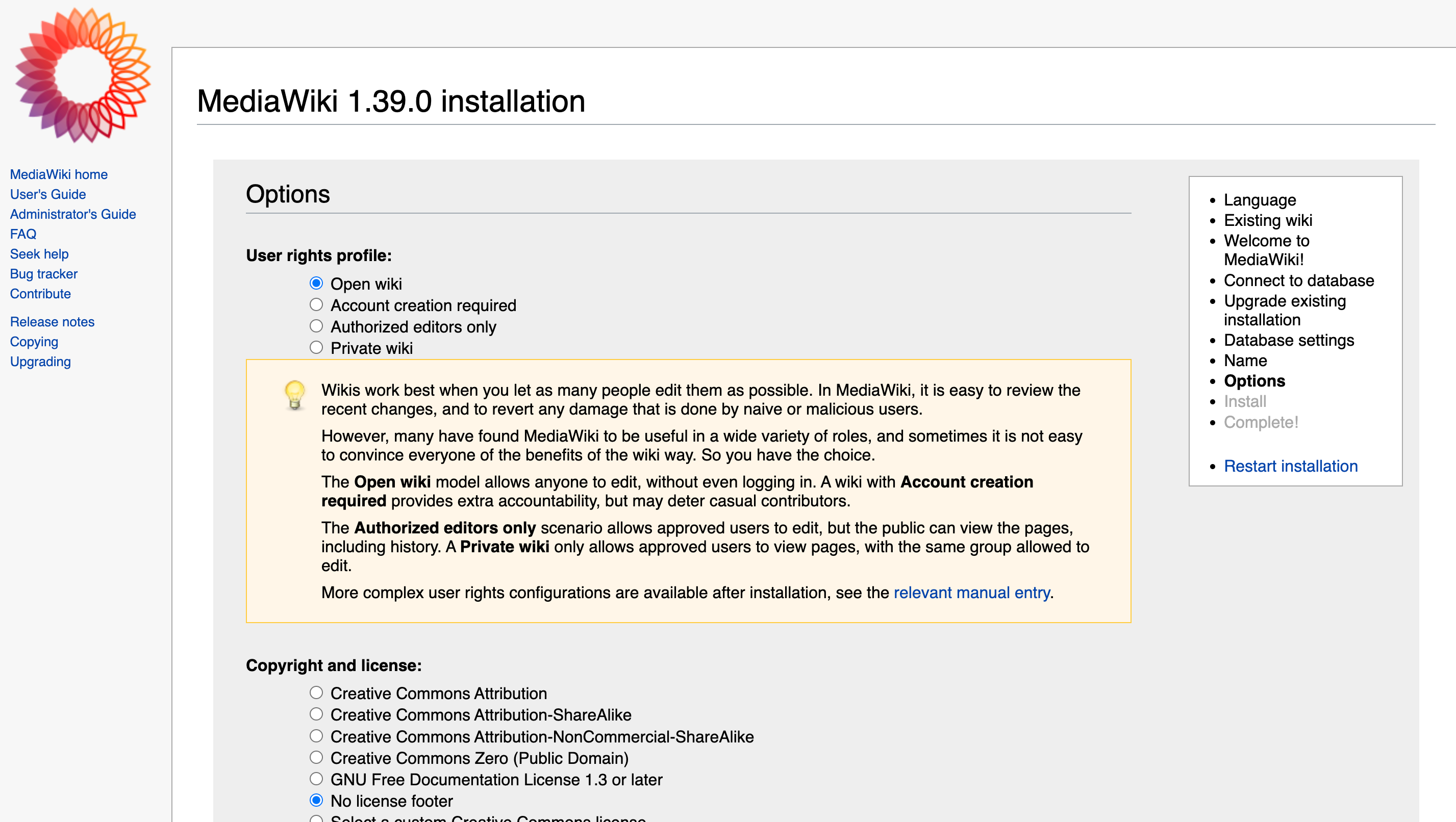Screen dimensions: 1456x822
Task: Select GNU Free Documentation License option
Action: point(316,779)
